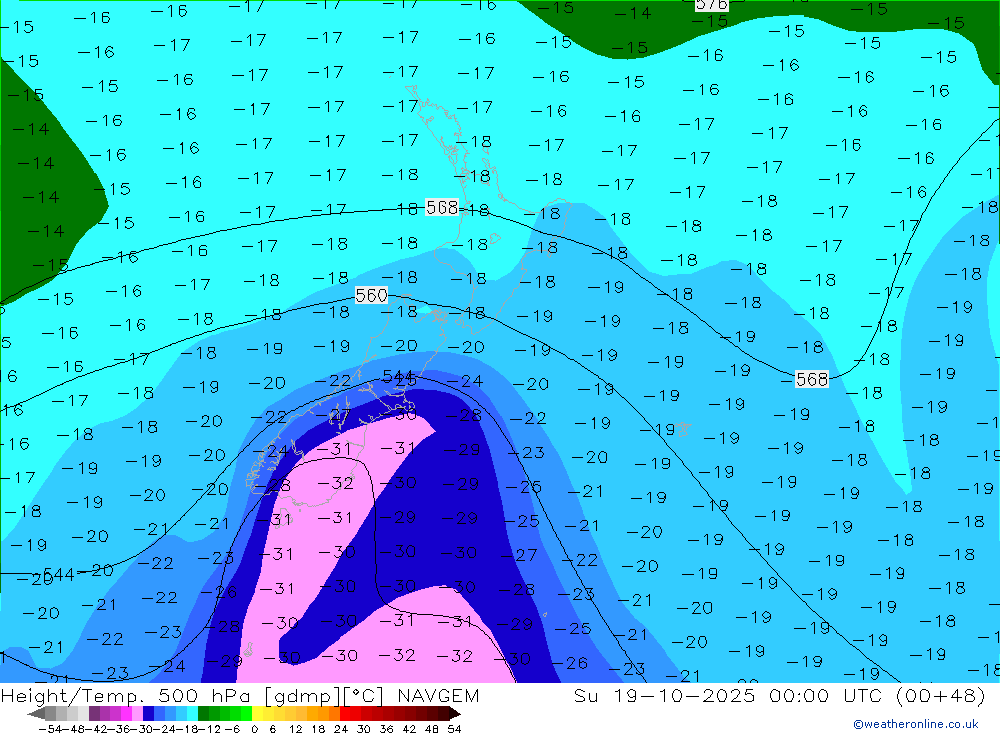This screenshot has height=733, width=1000.
Task: Click the 576 contour label at the top edge
Action: tap(711, 4)
